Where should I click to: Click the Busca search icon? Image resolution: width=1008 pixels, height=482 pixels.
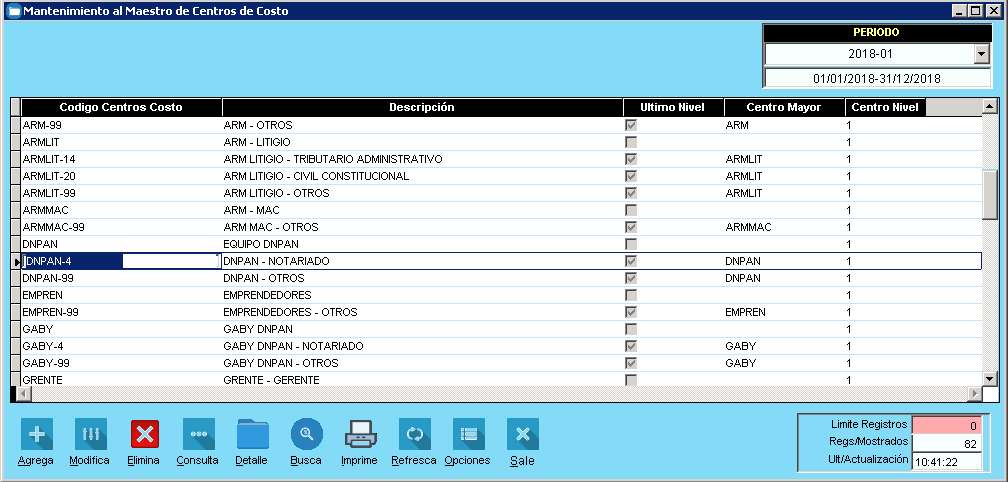306,434
